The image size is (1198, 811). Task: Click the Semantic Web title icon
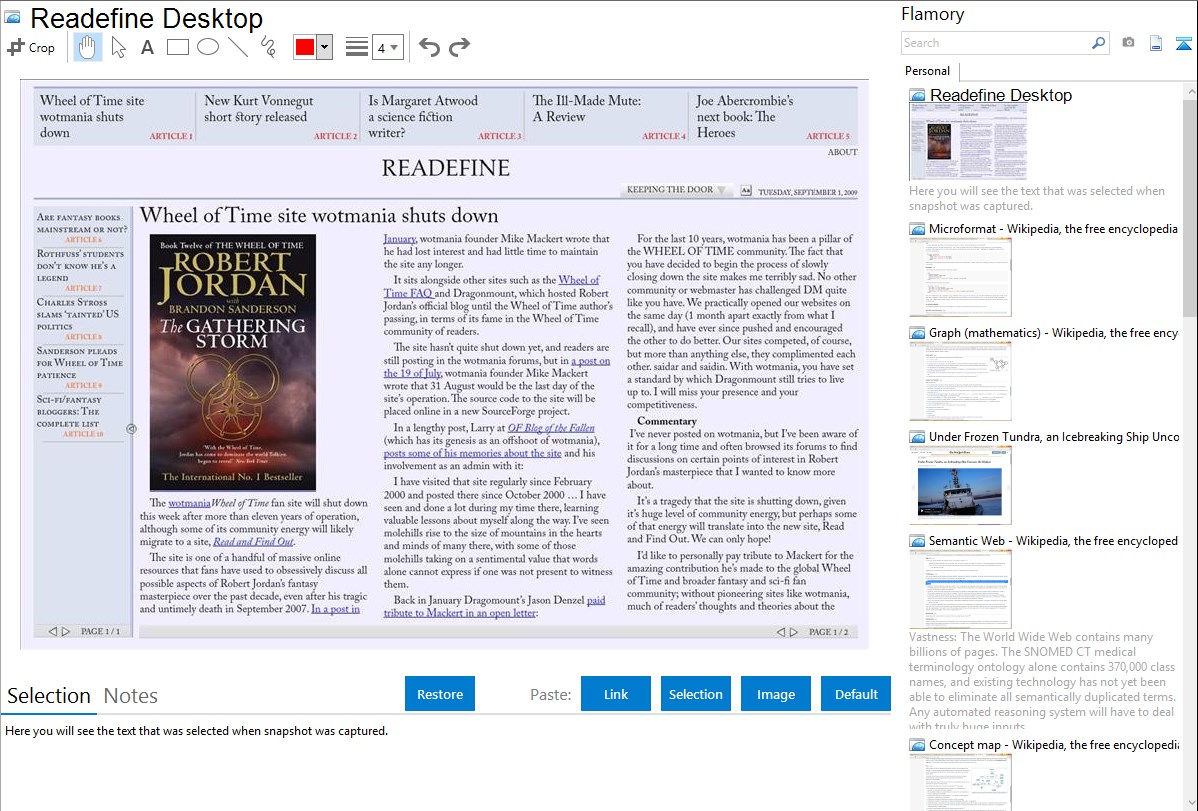[x=917, y=541]
